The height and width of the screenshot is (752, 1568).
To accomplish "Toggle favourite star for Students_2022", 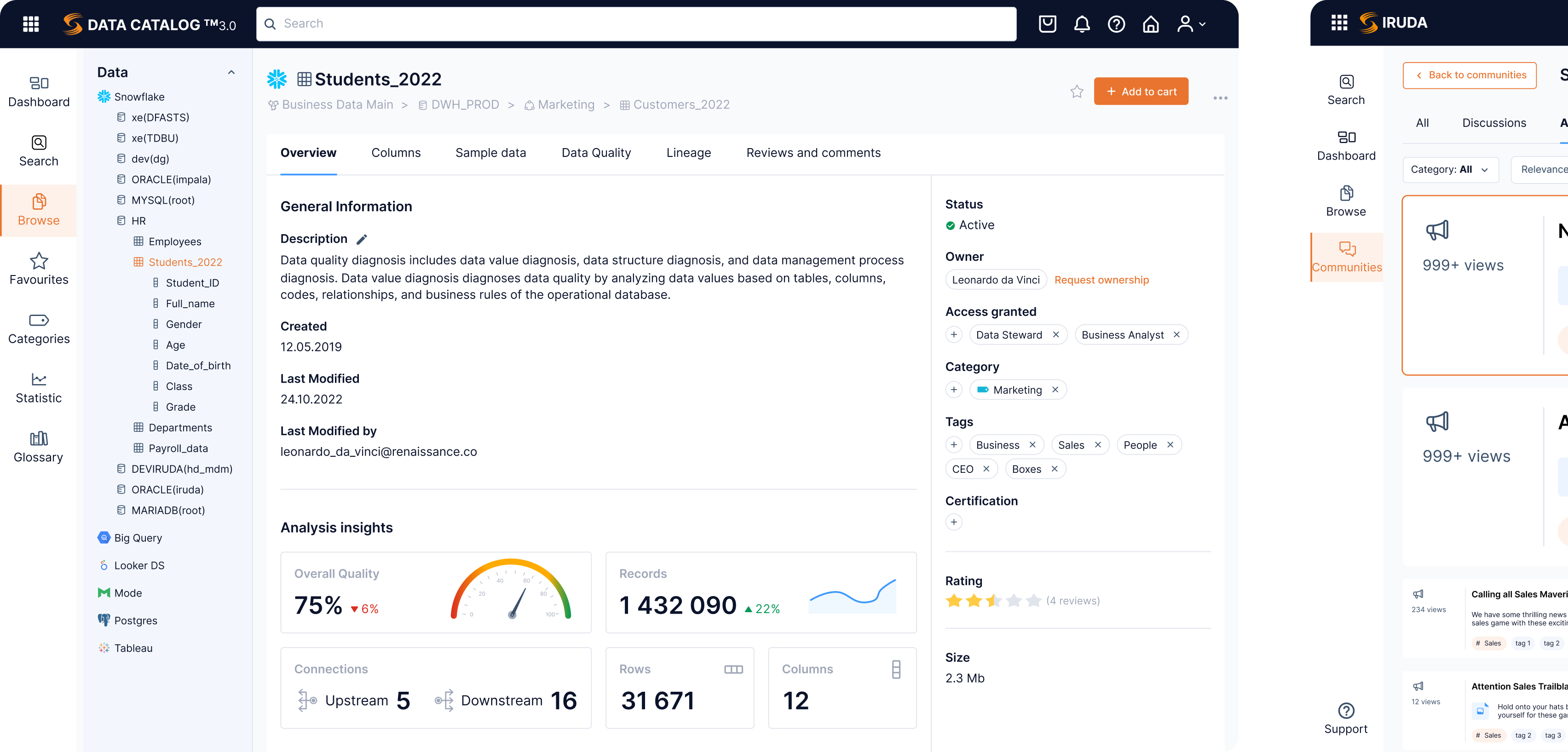I will pyautogui.click(x=1077, y=92).
